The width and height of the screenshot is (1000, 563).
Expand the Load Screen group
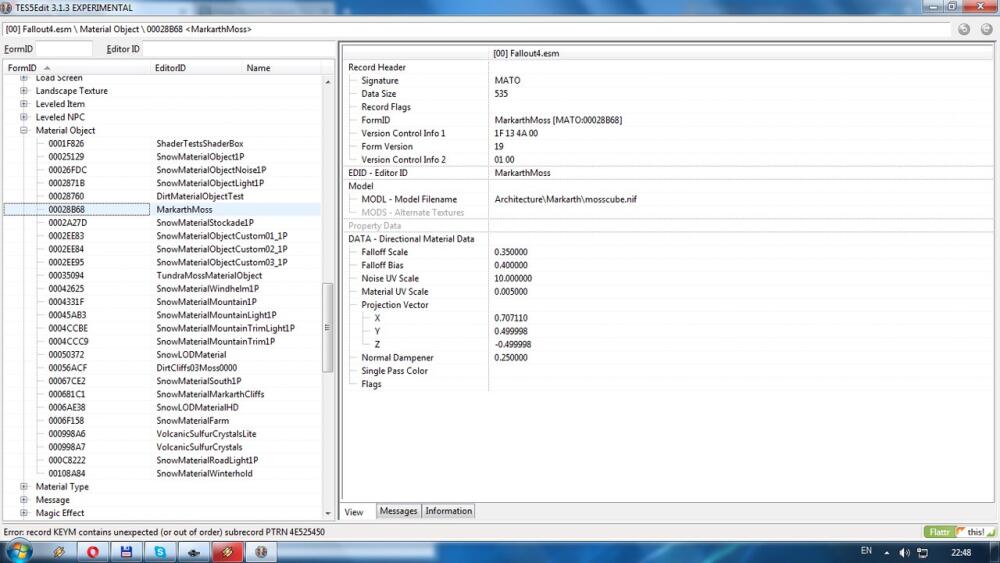pyautogui.click(x=24, y=78)
